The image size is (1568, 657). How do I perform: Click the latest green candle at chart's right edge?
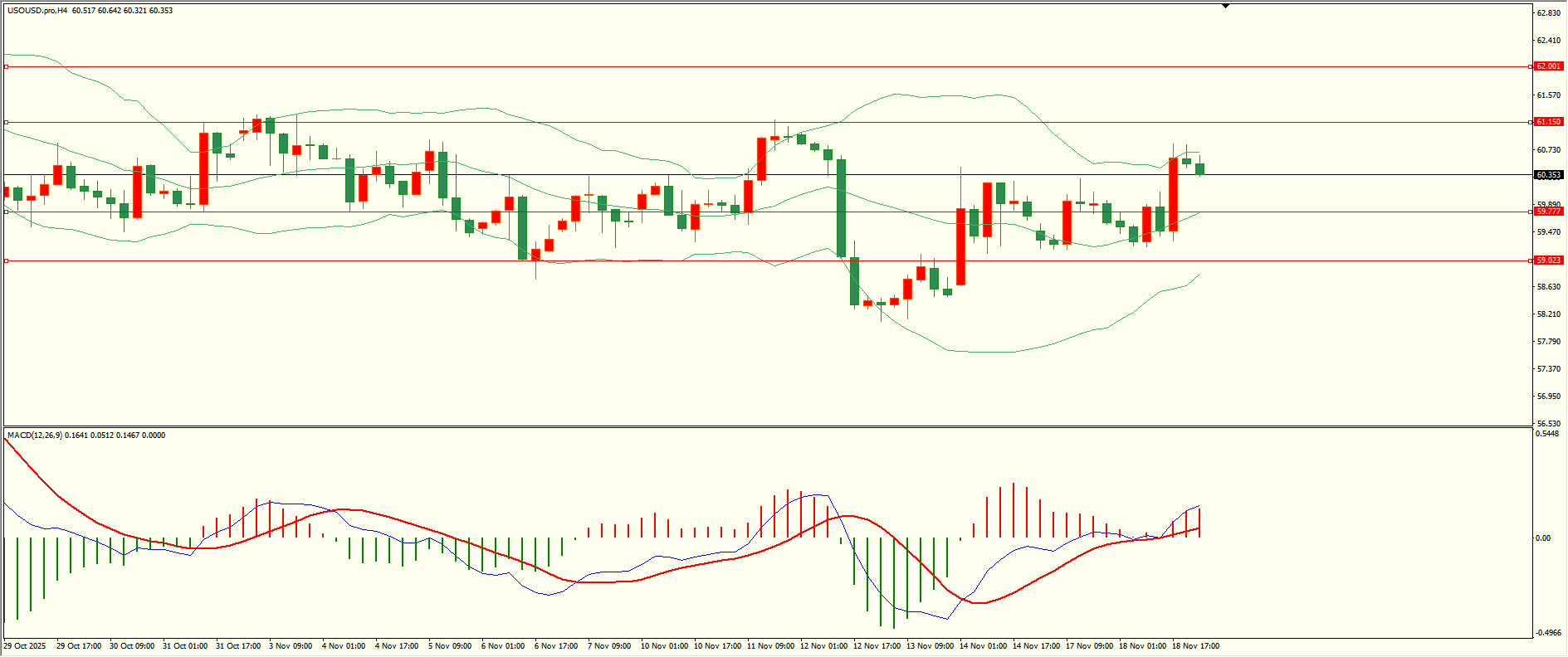pos(1199,169)
